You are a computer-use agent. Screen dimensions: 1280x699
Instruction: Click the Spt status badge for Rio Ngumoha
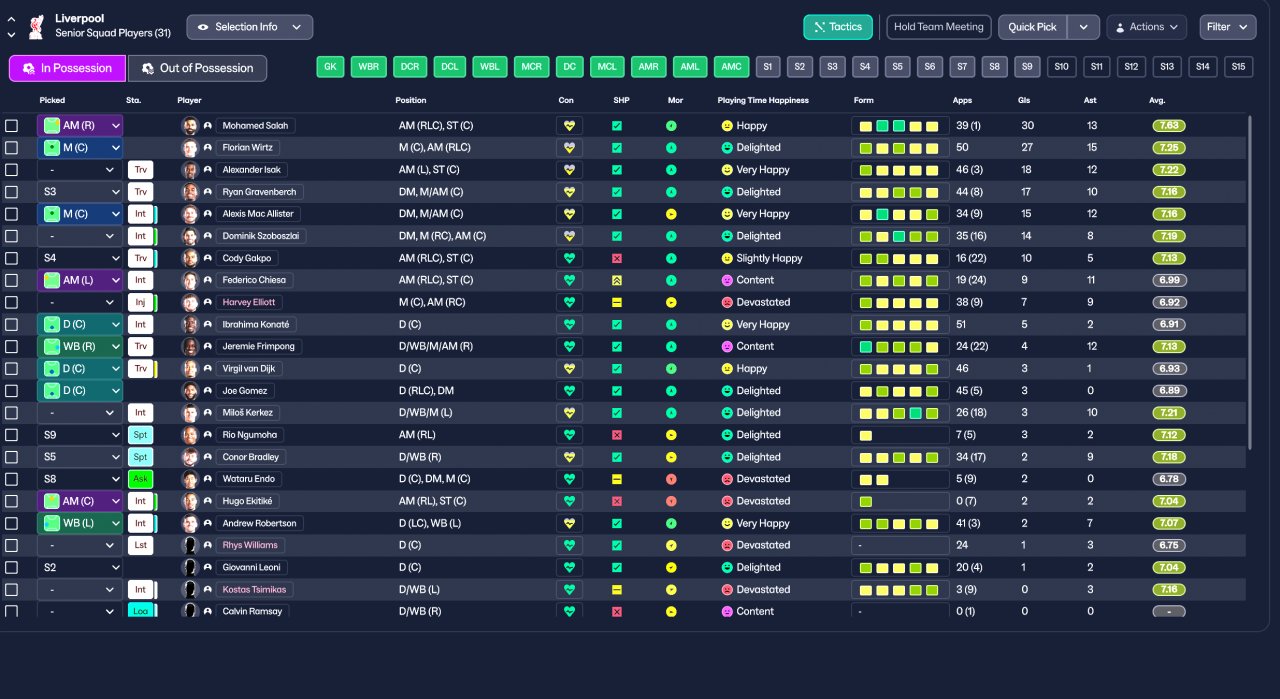point(141,435)
